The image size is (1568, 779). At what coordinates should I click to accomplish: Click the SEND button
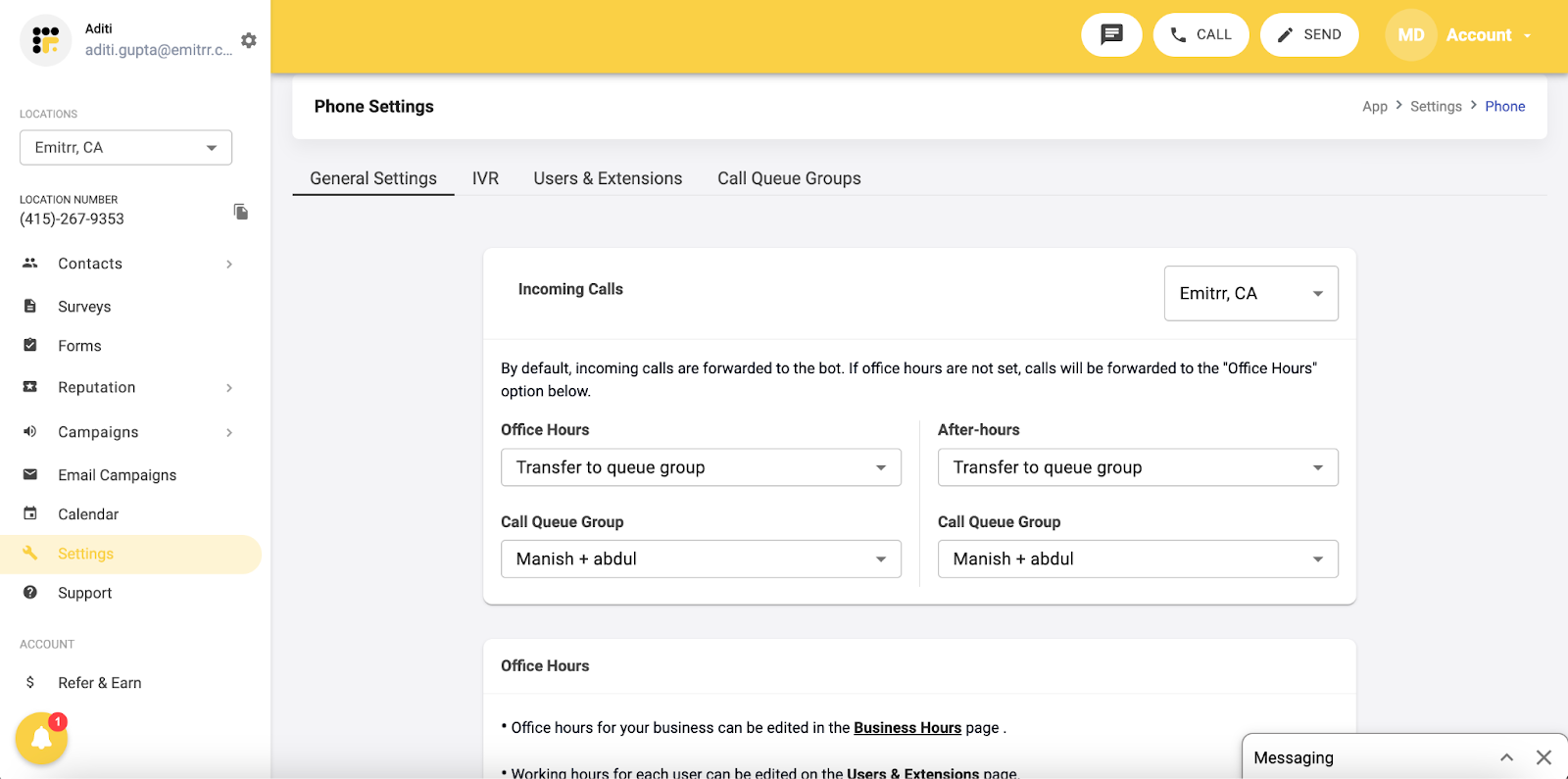(1309, 34)
